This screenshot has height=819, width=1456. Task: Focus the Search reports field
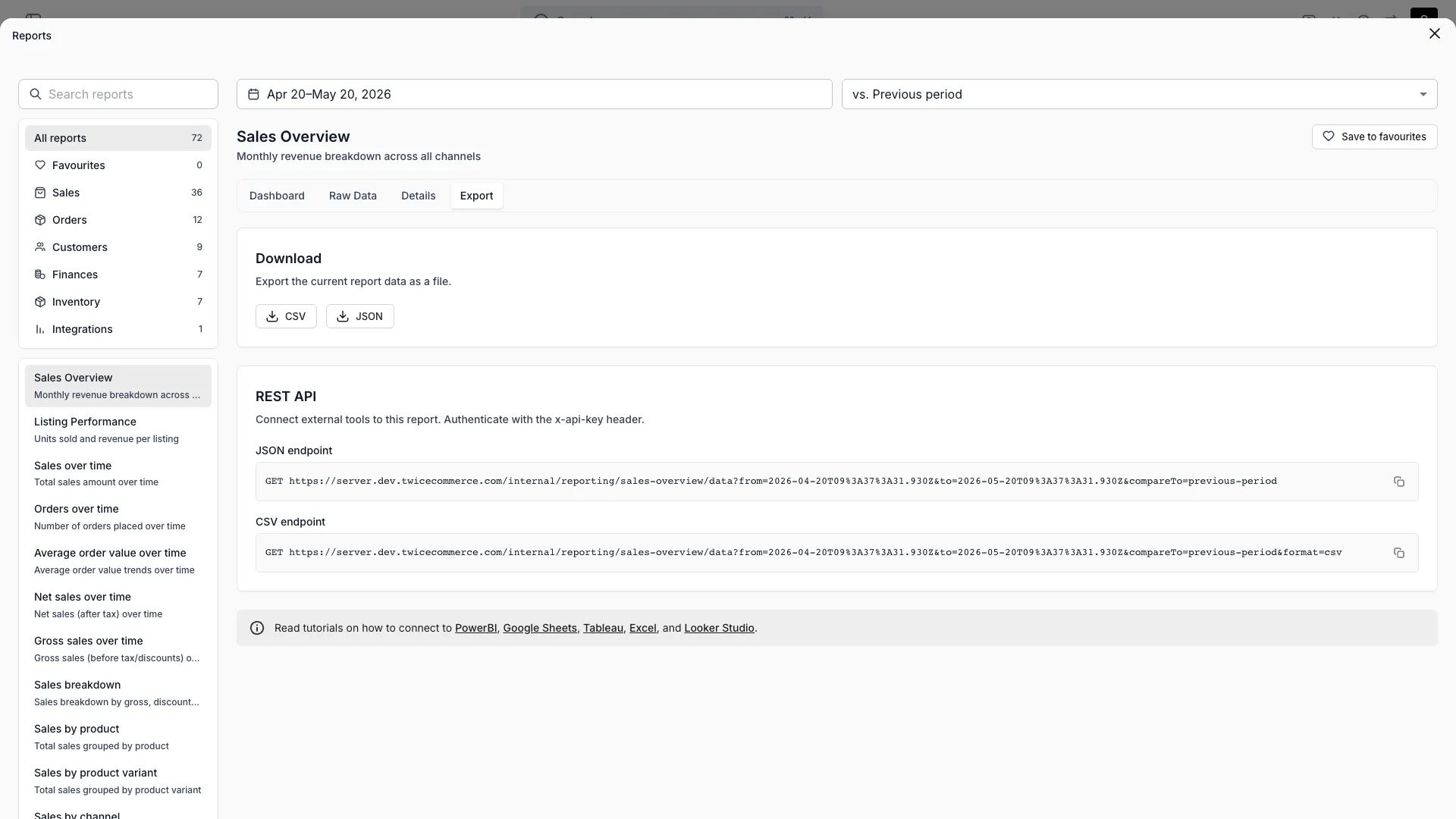[x=118, y=94]
